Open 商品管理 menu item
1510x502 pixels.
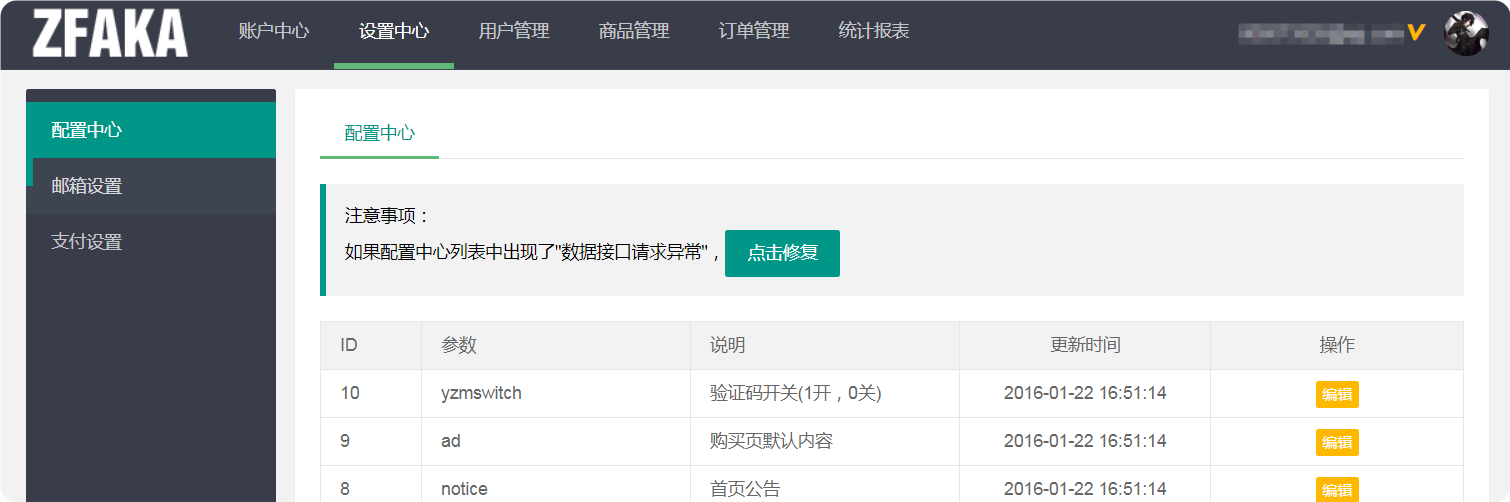(x=634, y=31)
